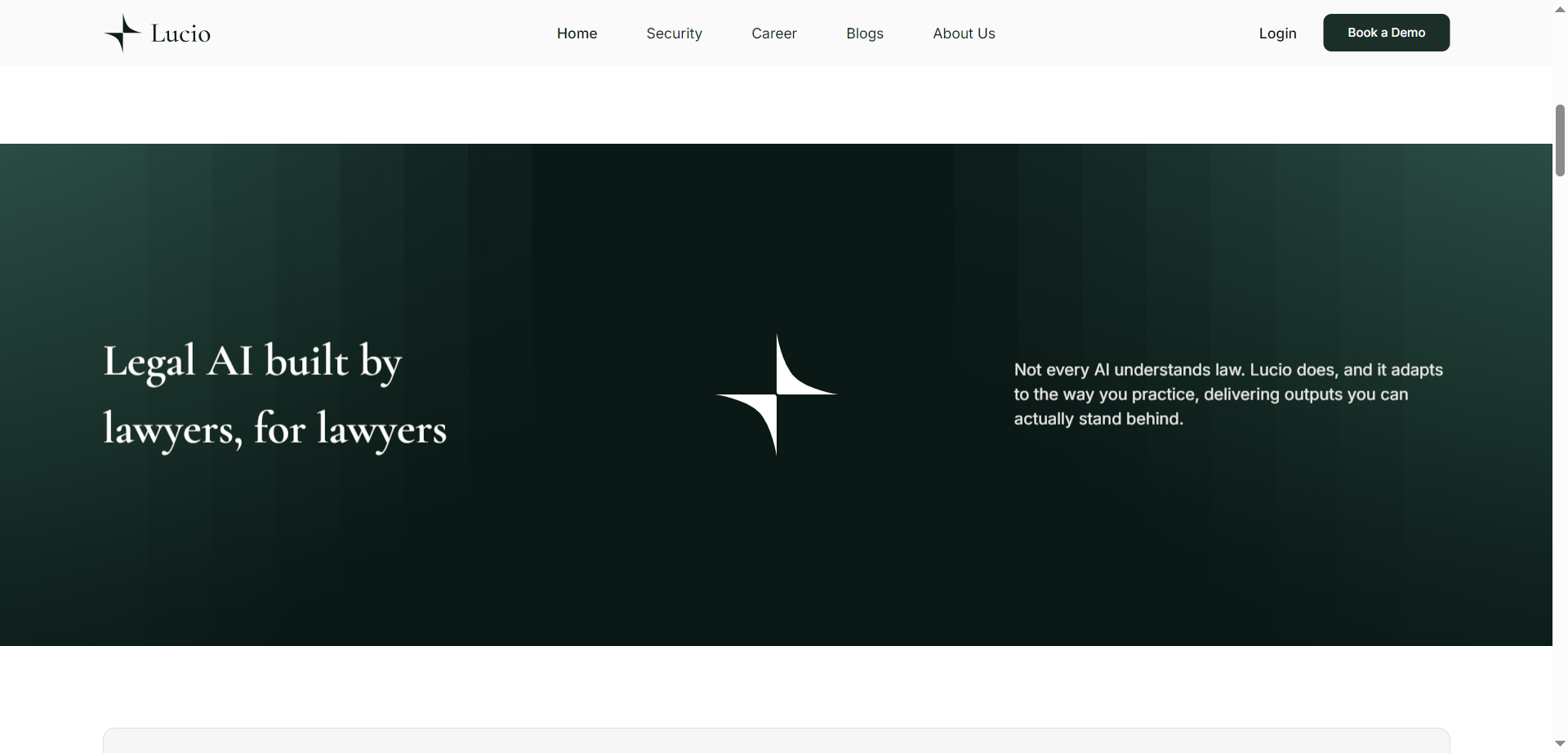The image size is (1568, 753).
Task: Select the Lucio wordmark in the header
Action: click(181, 33)
